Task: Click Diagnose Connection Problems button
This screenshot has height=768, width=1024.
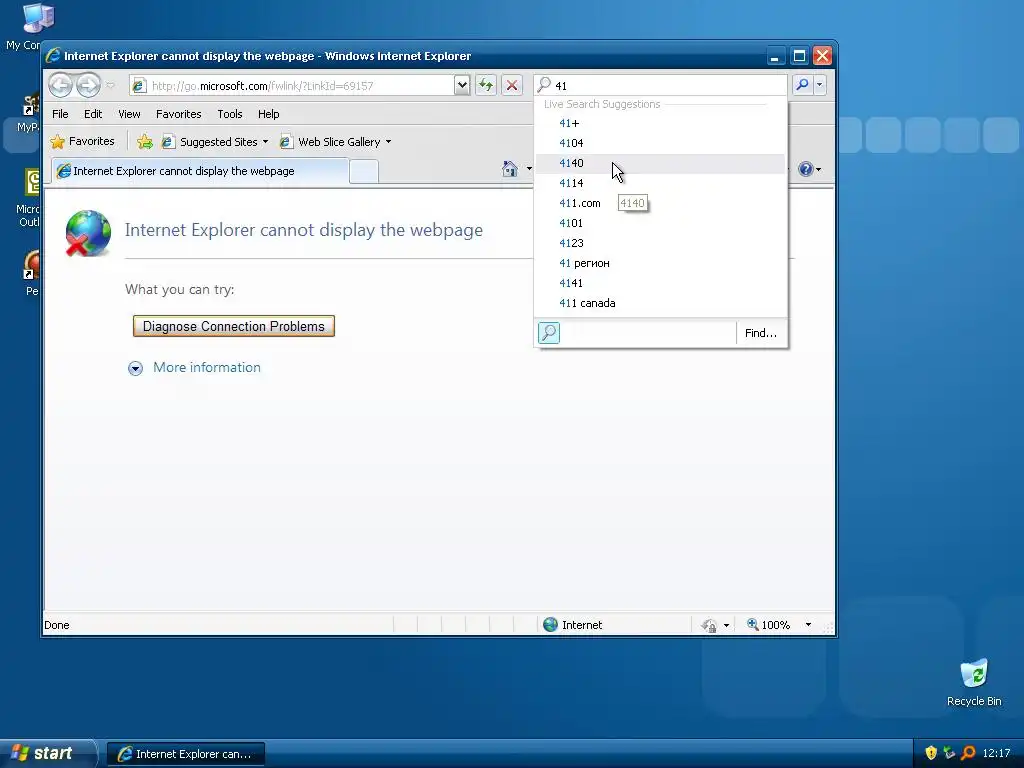Action: coord(234,327)
